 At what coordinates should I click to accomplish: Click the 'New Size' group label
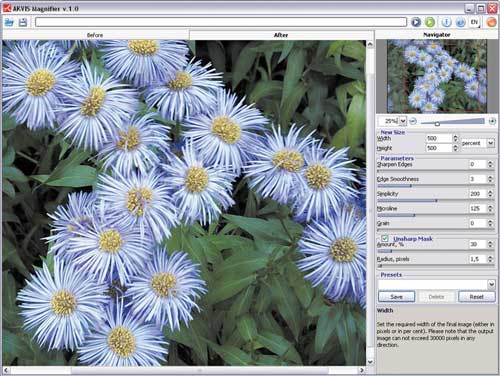[393, 132]
